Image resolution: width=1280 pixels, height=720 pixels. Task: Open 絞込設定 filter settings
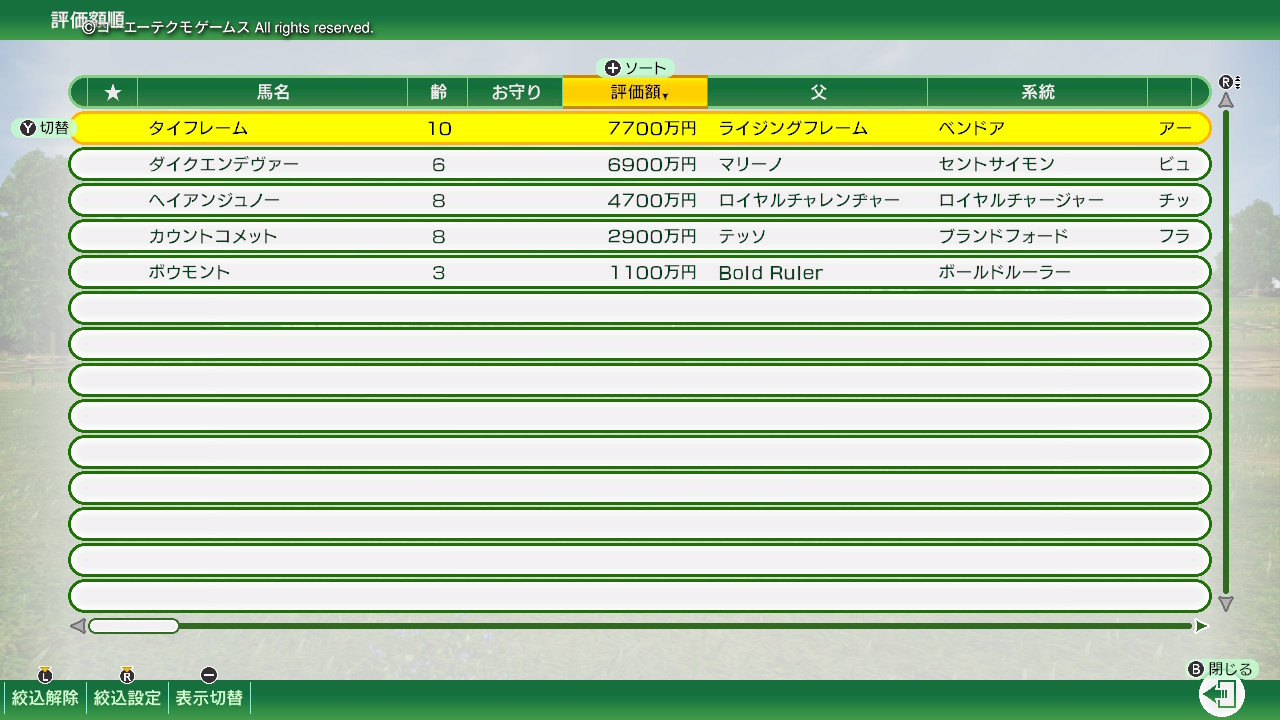(x=127, y=698)
